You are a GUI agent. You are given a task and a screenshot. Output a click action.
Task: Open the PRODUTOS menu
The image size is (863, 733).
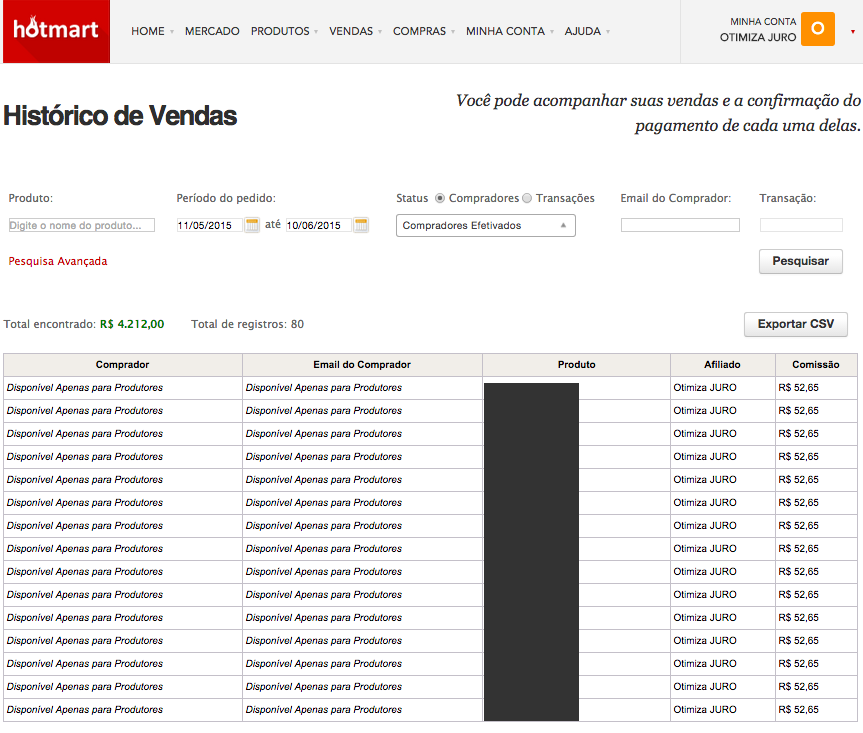(x=284, y=31)
